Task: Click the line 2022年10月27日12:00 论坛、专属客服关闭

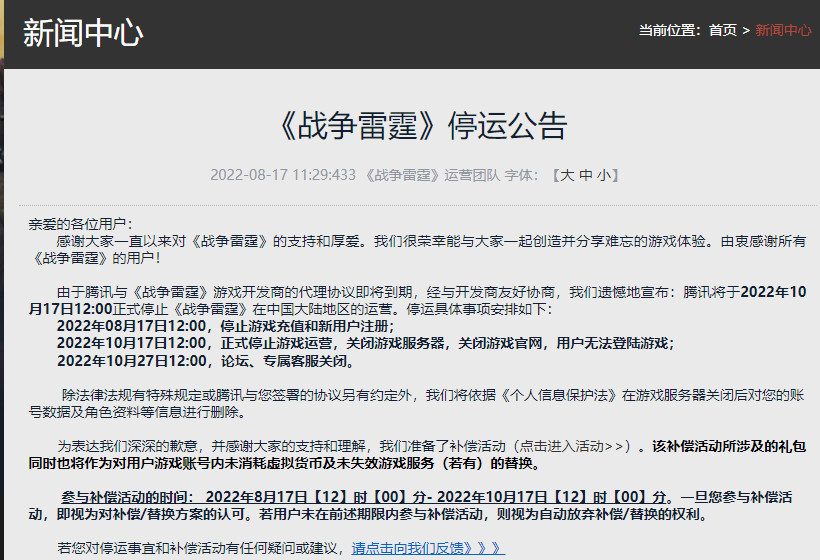Action: (x=206, y=361)
